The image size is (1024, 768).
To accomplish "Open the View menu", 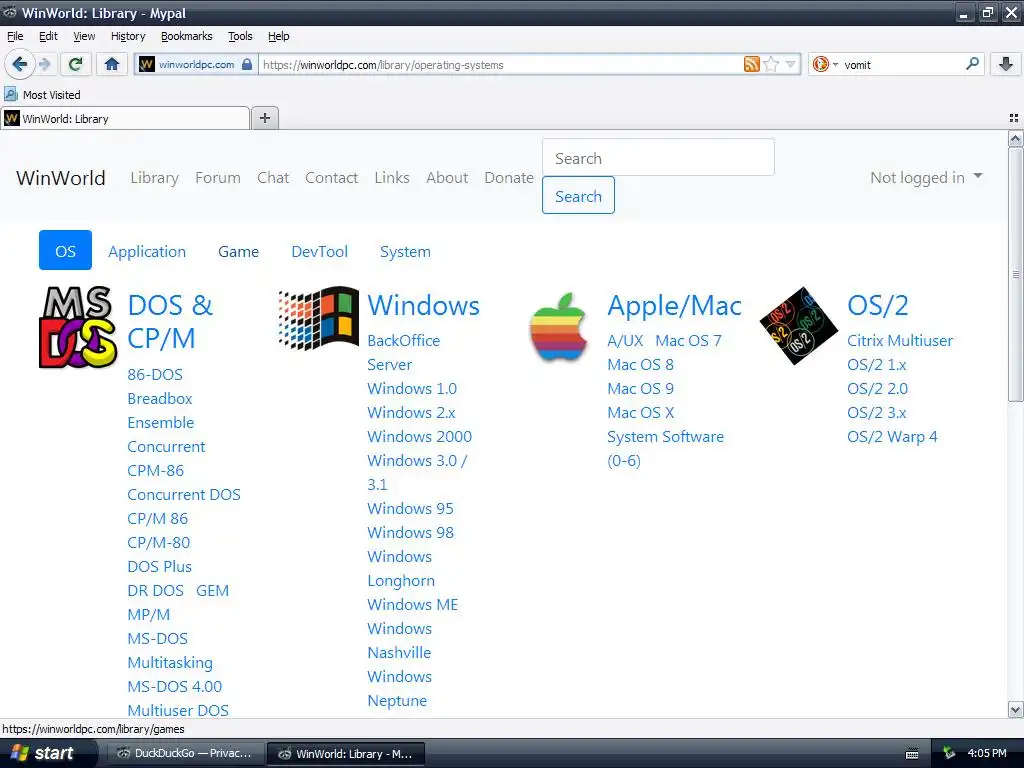I will click(84, 36).
